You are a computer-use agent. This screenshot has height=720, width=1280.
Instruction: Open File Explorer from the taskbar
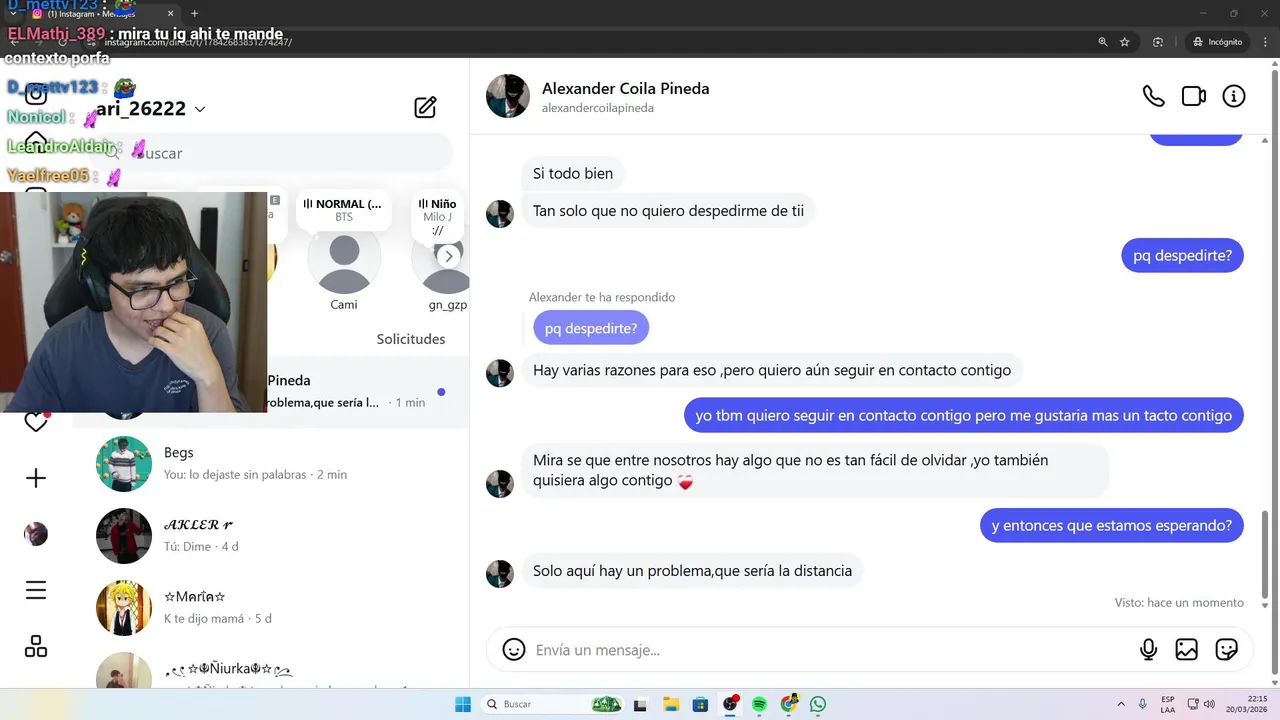pos(671,704)
